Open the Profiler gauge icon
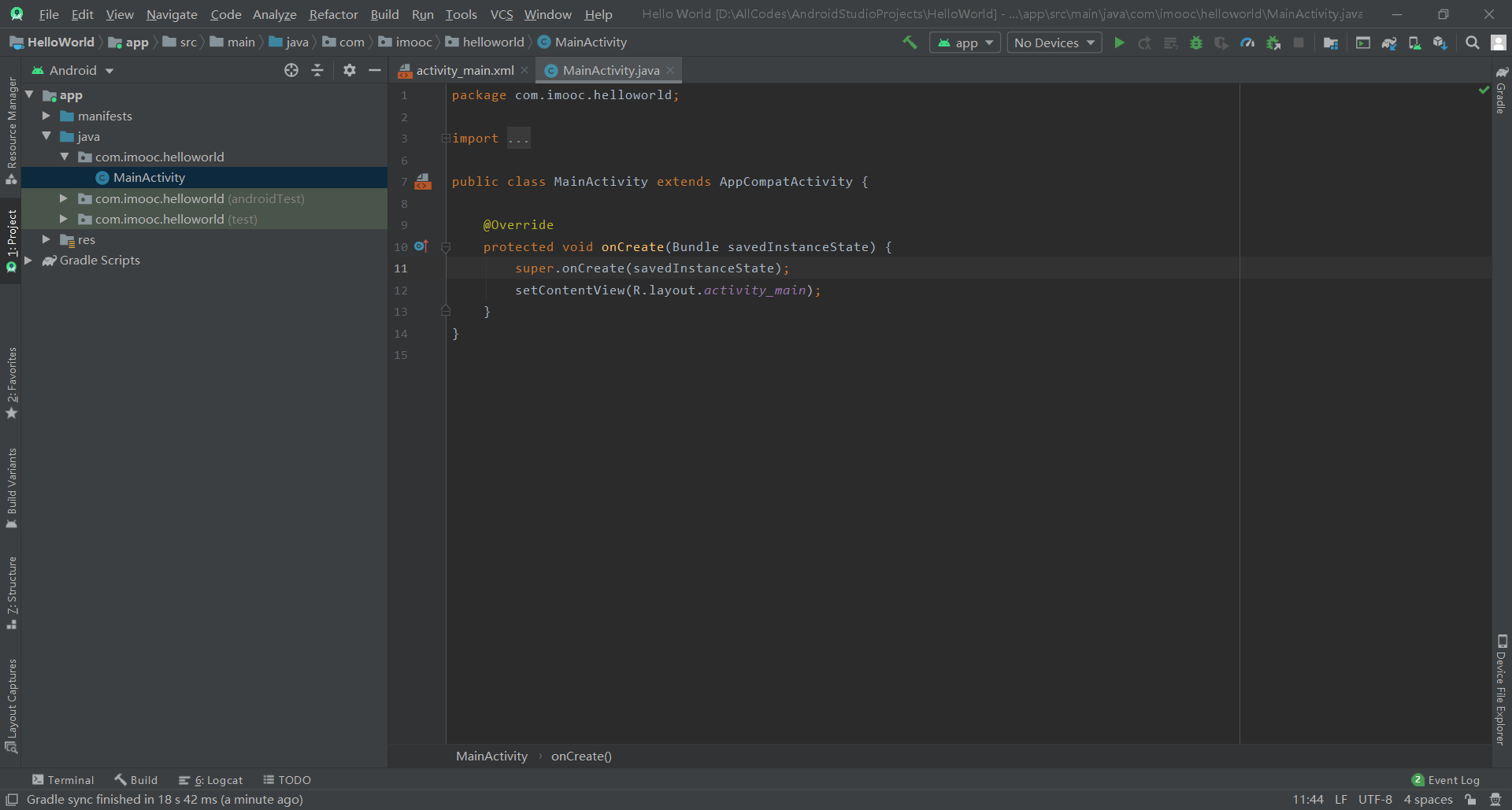This screenshot has height=810, width=1512. (1247, 43)
